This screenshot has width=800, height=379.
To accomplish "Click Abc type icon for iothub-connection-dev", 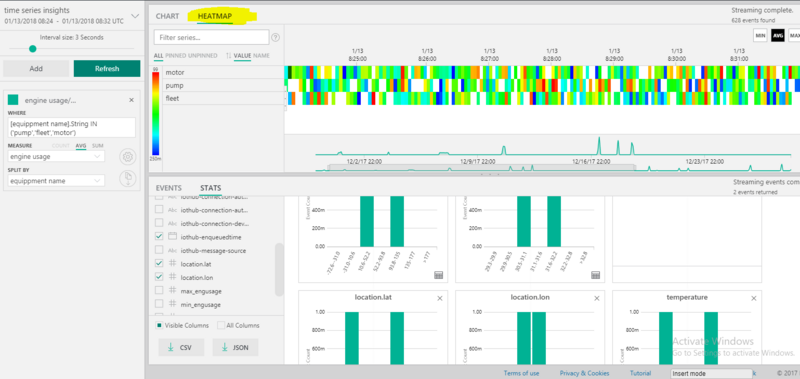I will pos(172,223).
